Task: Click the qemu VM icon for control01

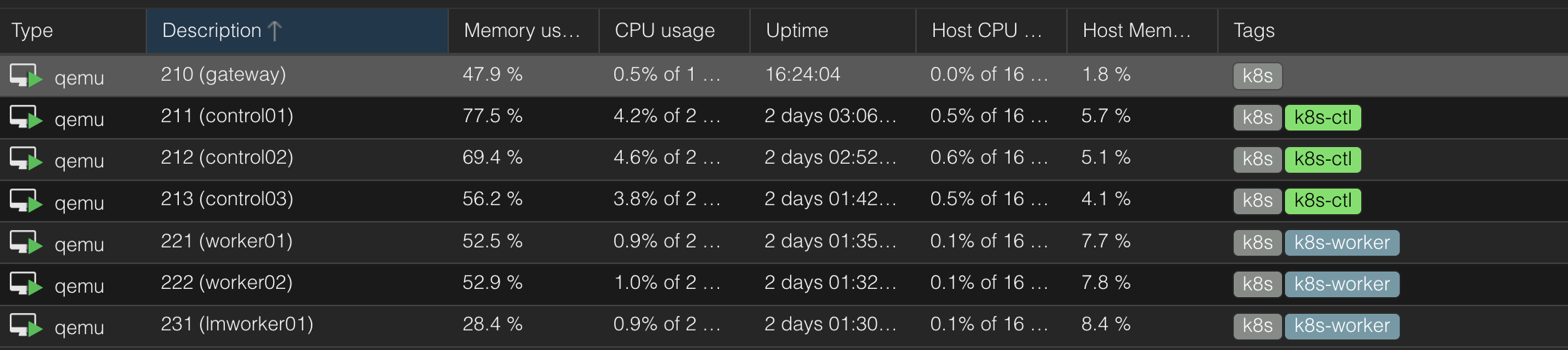Action: coord(26,118)
